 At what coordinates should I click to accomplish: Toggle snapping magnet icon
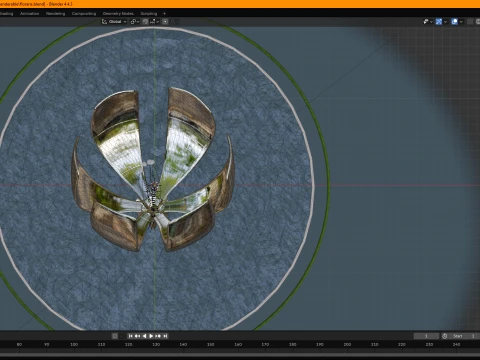145,22
